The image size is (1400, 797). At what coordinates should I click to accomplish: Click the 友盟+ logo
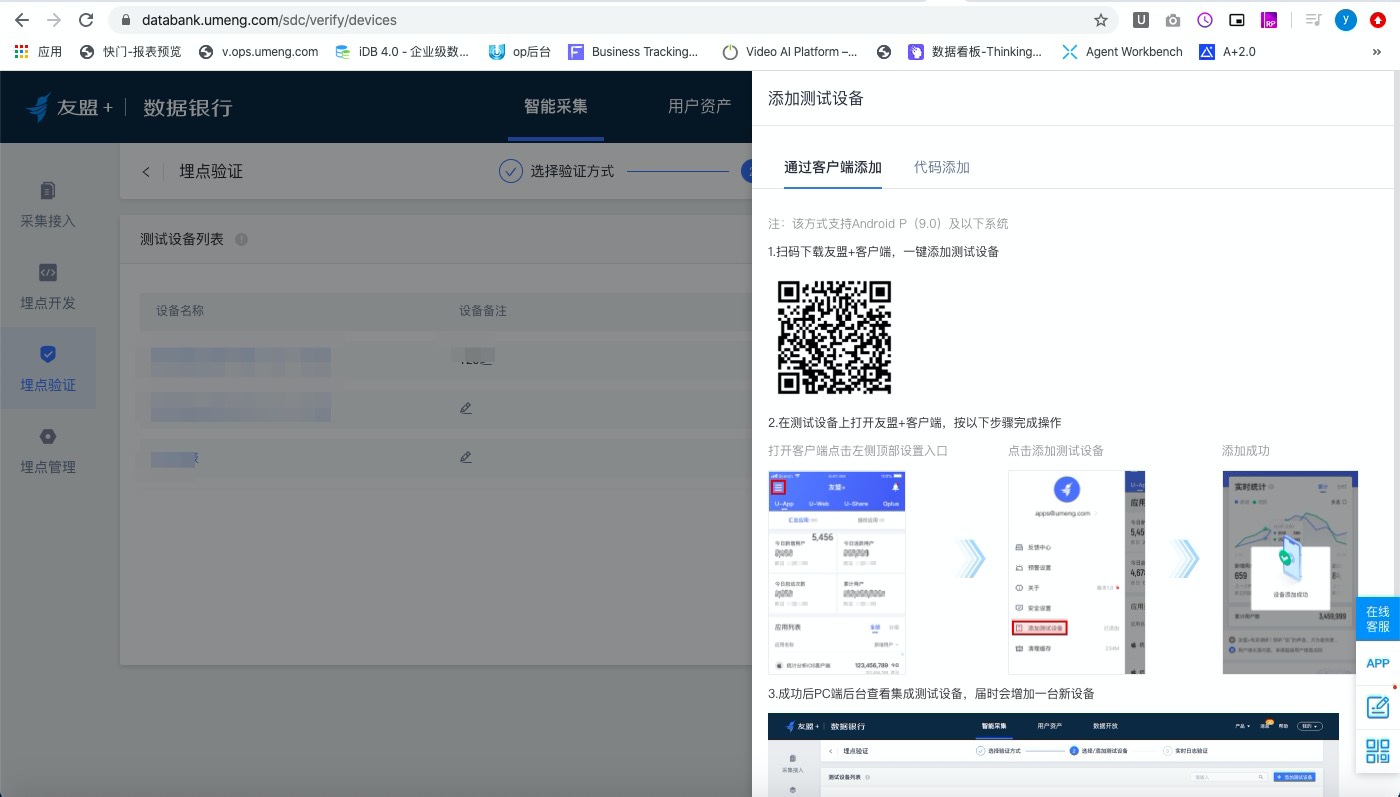(70, 107)
